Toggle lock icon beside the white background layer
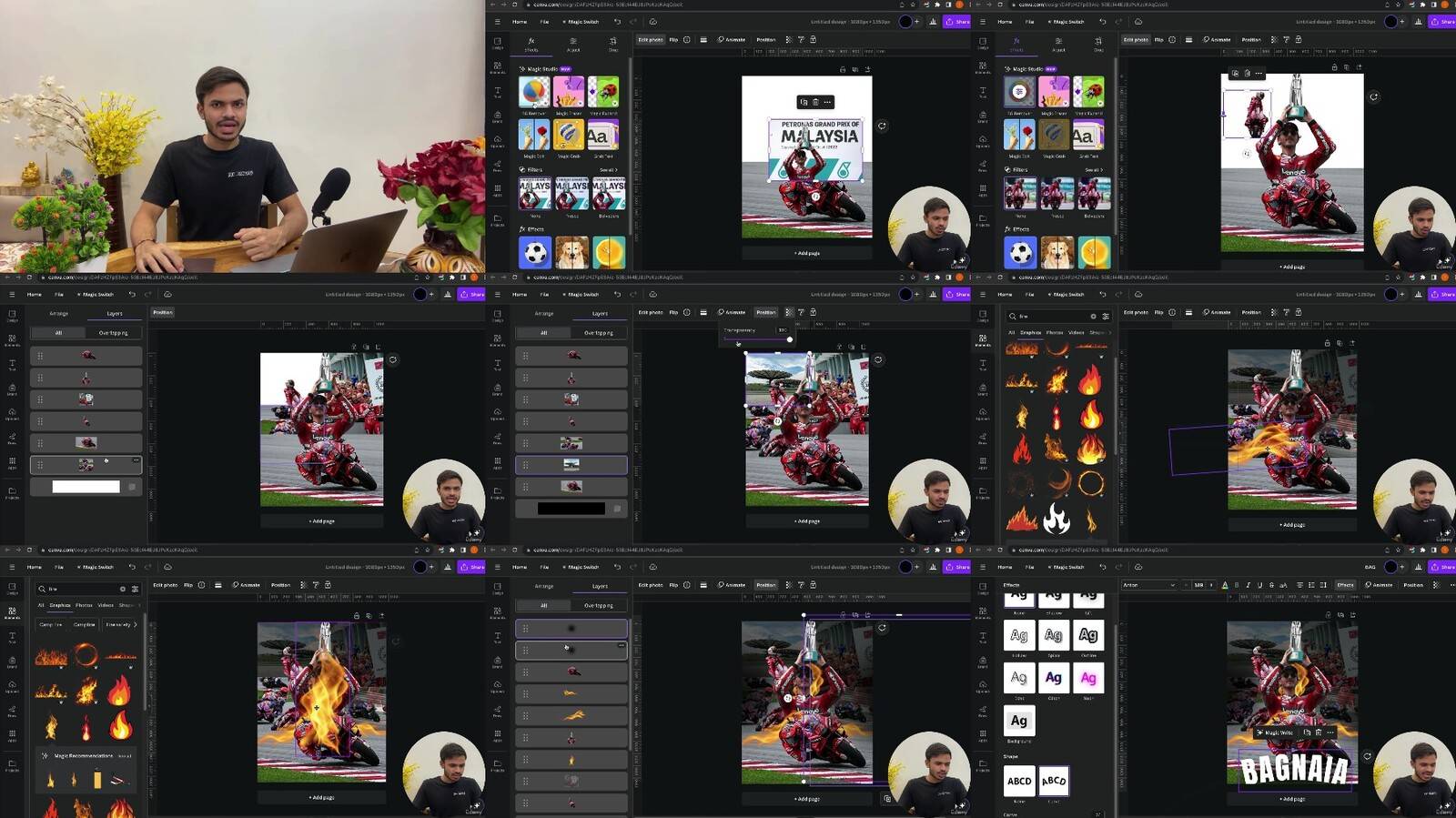Viewport: 1456px width, 818px height. tap(132, 487)
